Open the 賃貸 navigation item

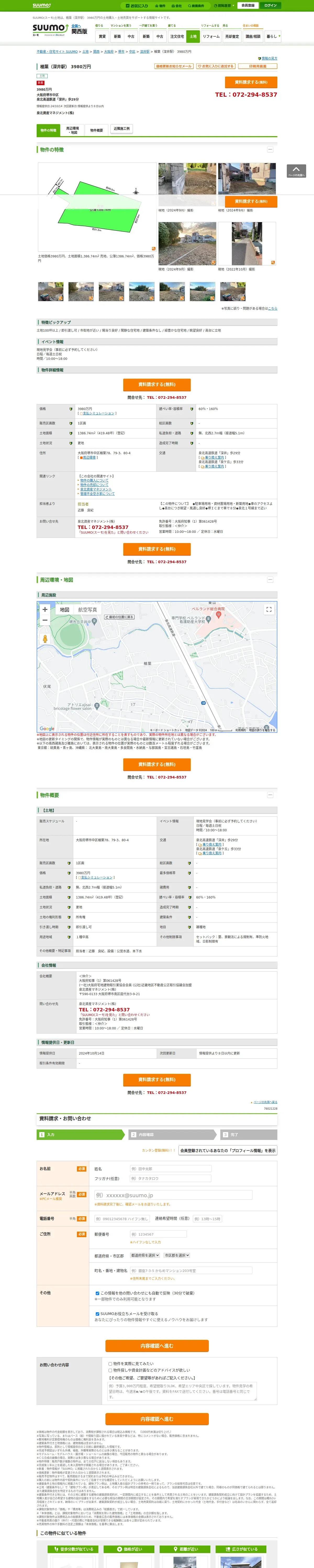point(102,37)
